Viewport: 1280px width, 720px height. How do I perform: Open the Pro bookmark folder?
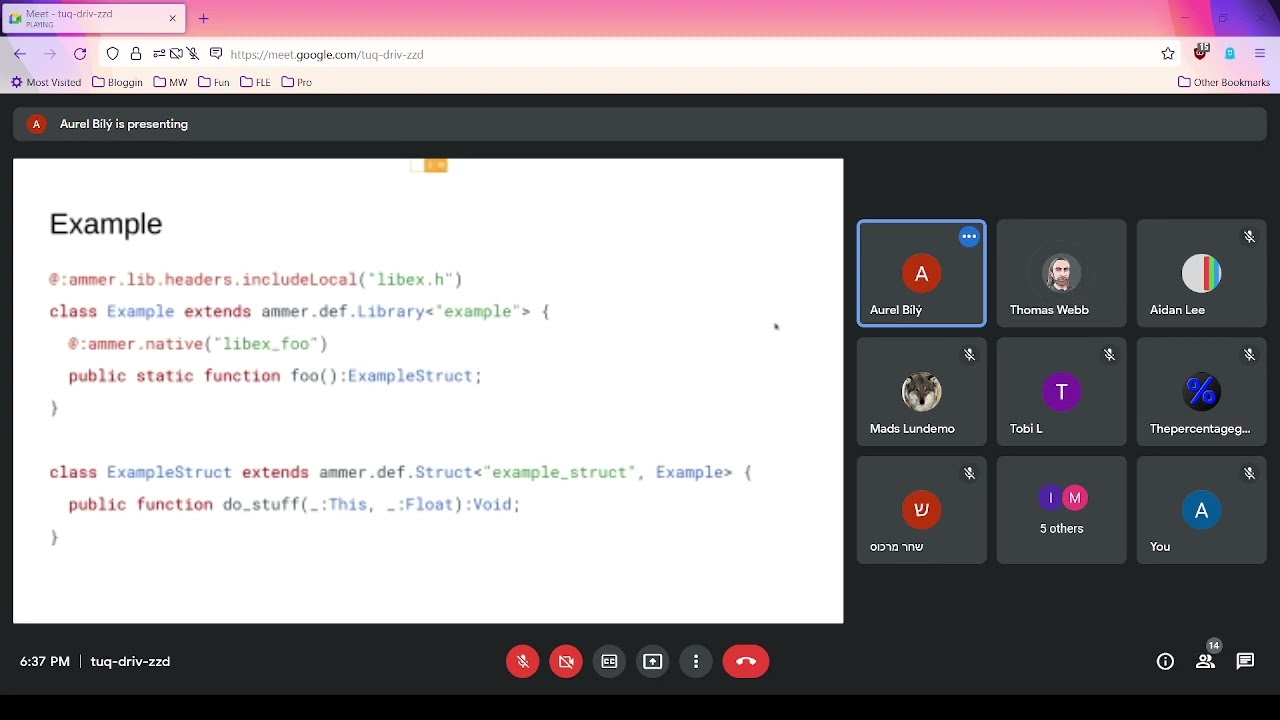pyautogui.click(x=297, y=83)
